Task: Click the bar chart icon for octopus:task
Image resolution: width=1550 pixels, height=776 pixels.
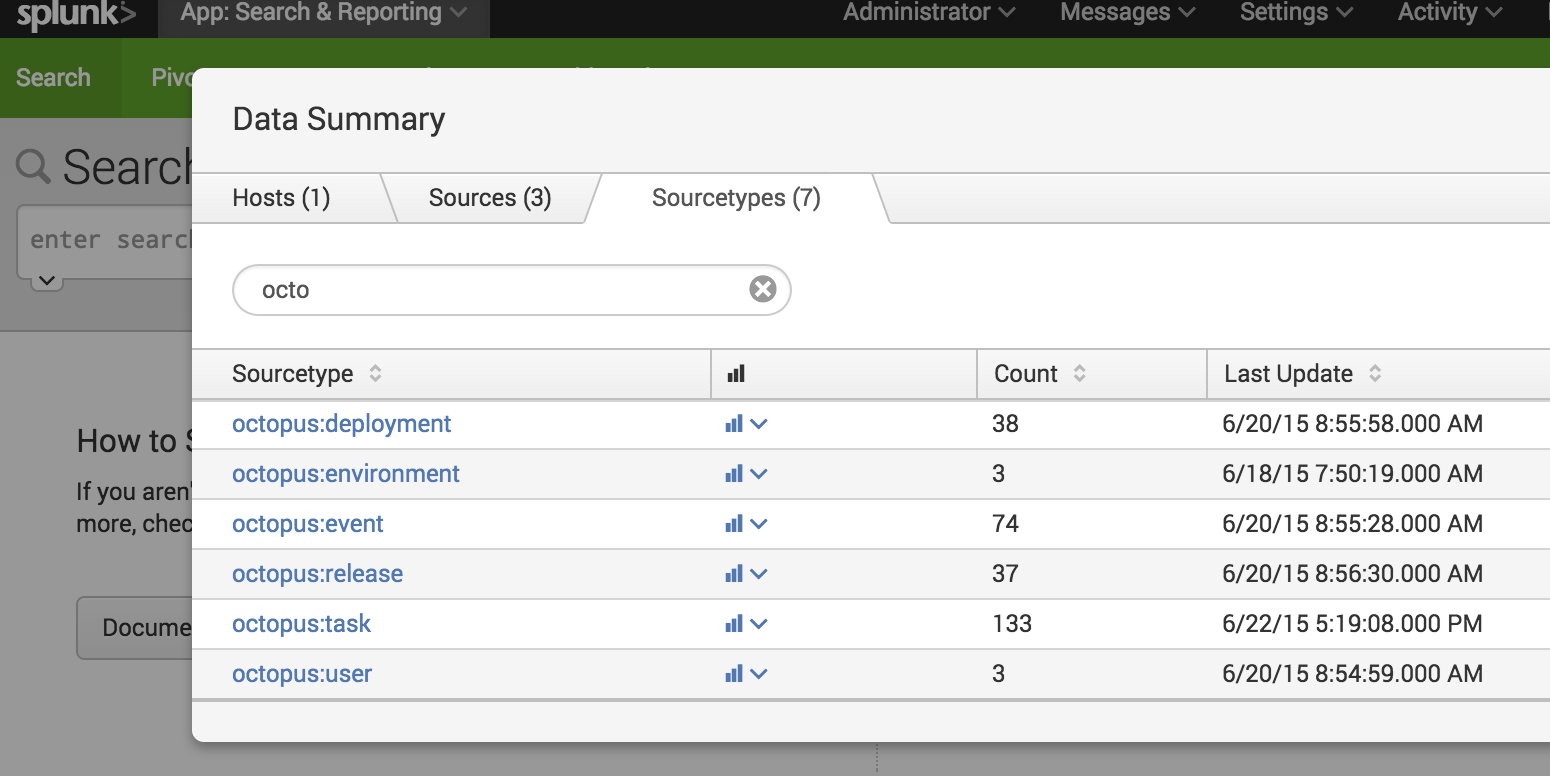Action: pos(736,623)
